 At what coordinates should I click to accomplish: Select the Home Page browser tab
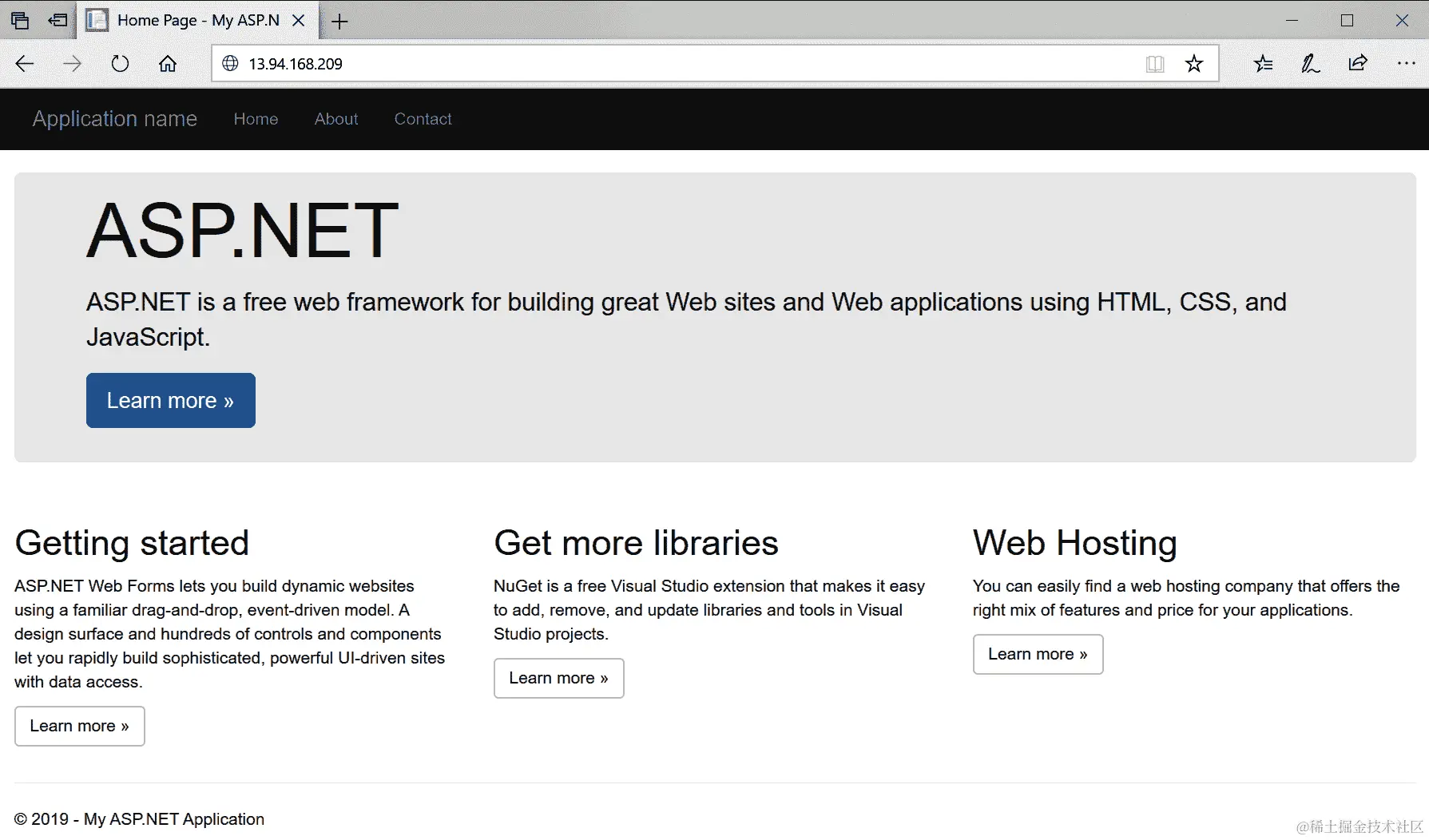pos(198,21)
